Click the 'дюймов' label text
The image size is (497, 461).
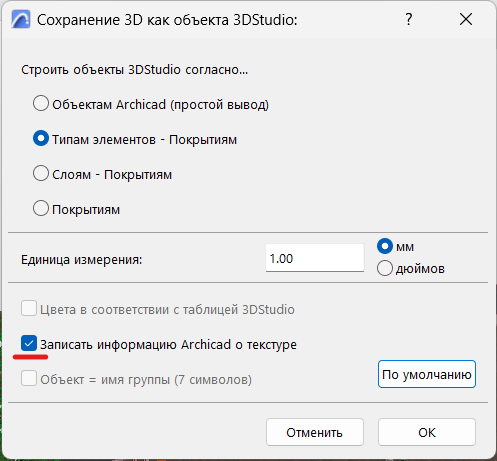(420, 268)
